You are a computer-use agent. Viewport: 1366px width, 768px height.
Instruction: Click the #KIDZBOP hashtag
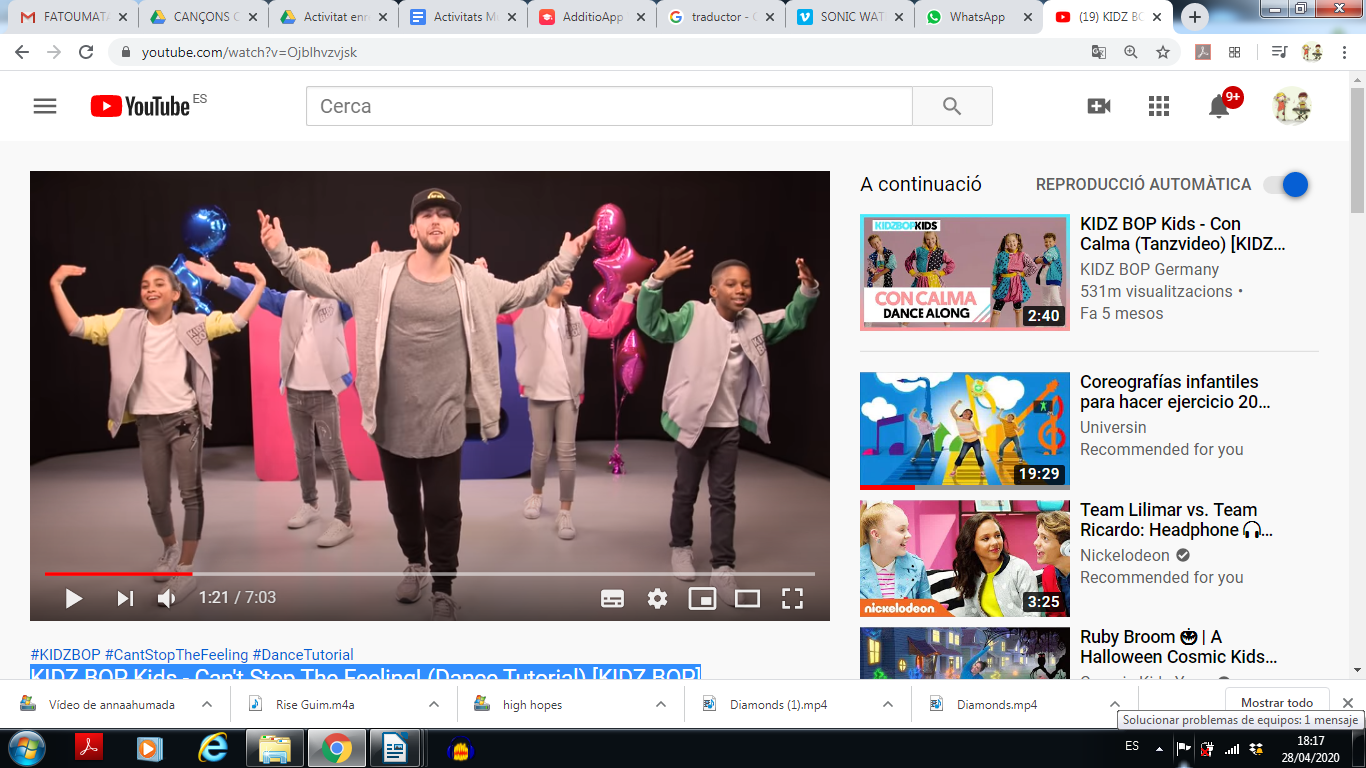pyautogui.click(x=65, y=655)
